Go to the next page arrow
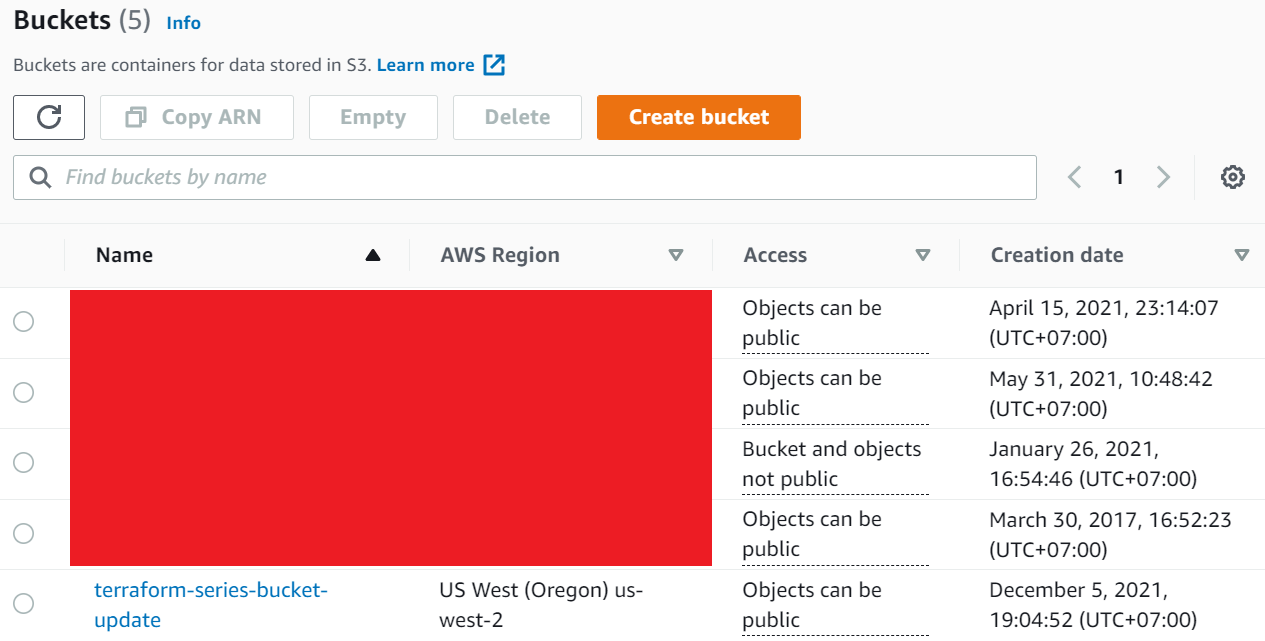The height and width of the screenshot is (641, 1265). coord(1163,177)
